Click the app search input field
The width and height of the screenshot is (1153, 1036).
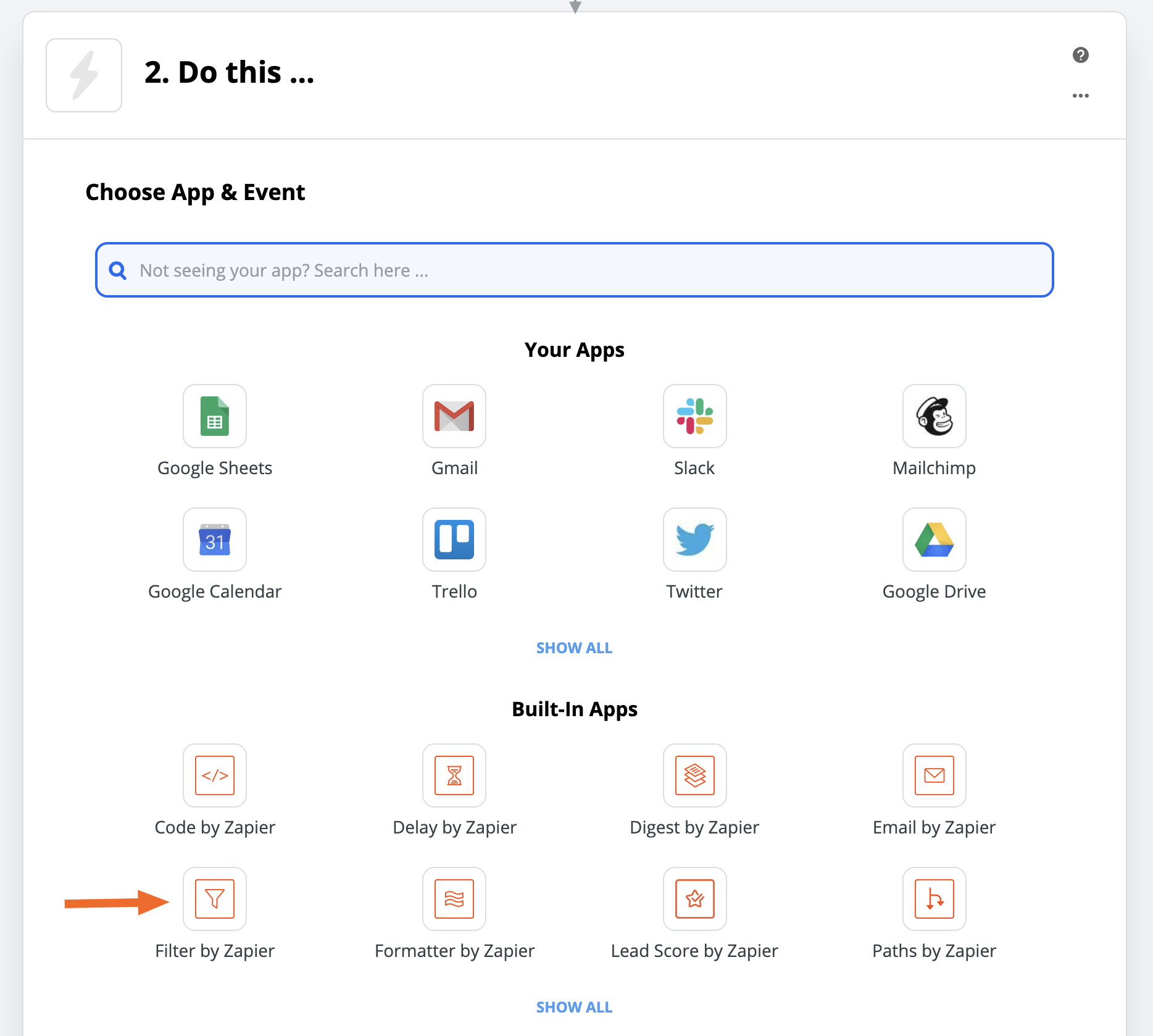574,270
